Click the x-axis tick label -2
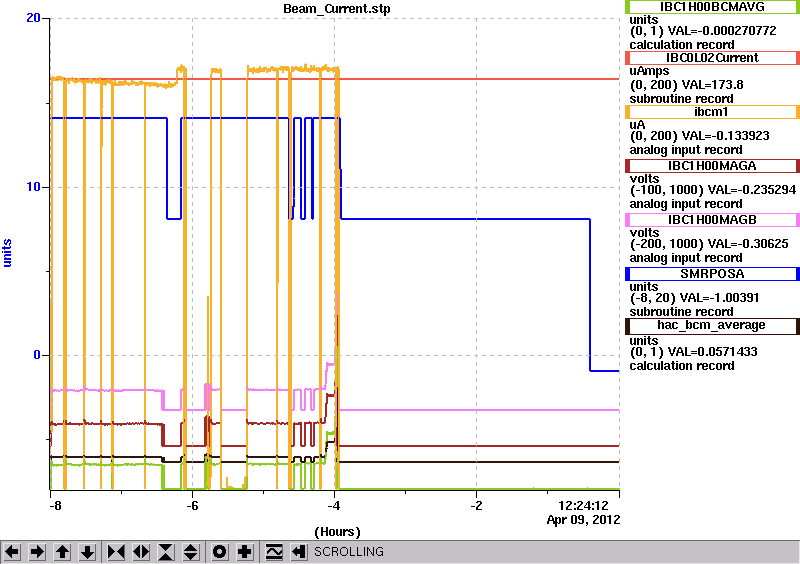This screenshot has height=564, width=800. [x=476, y=506]
